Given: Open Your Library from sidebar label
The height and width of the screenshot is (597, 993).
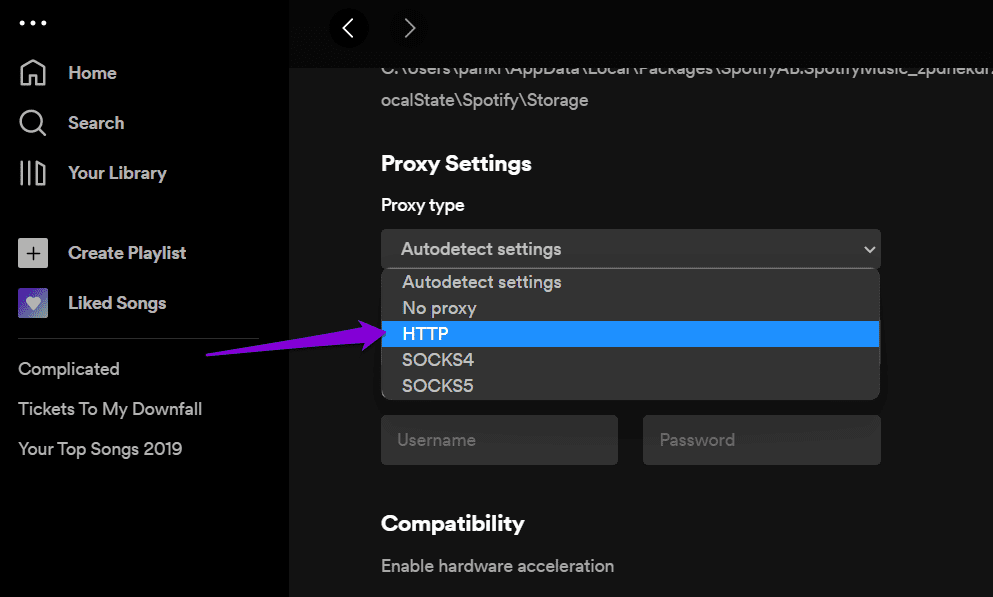Looking at the screenshot, I should coord(117,173).
